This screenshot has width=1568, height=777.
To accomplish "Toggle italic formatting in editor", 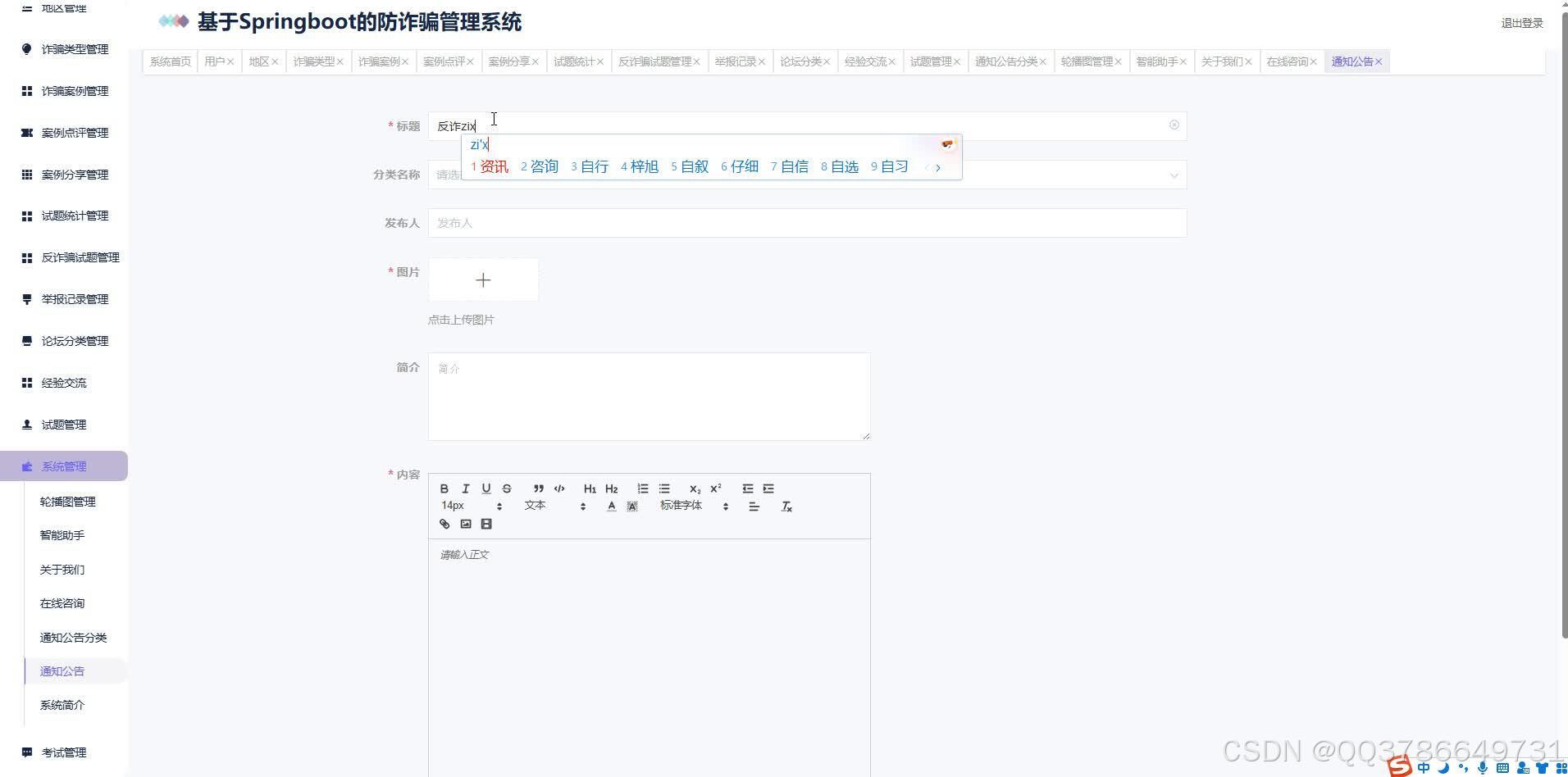I will [x=465, y=488].
